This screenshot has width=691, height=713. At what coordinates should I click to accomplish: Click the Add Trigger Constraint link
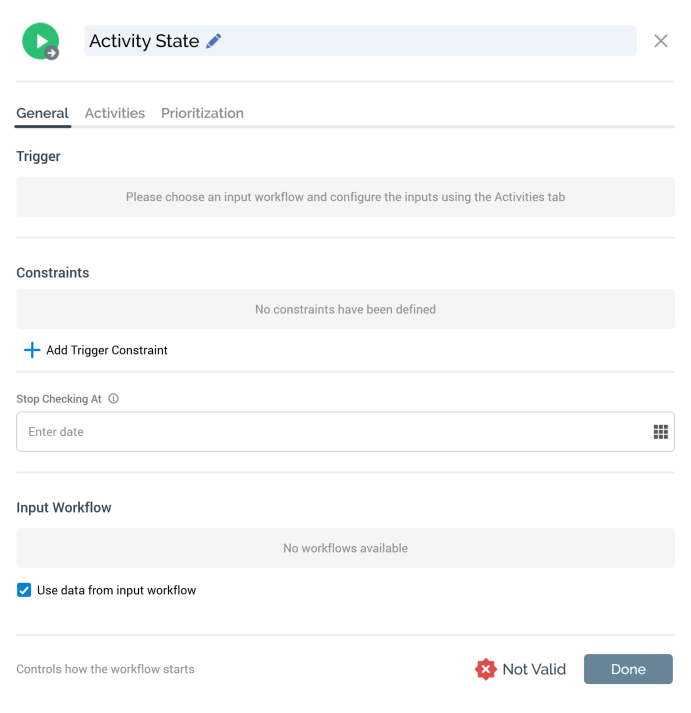[107, 350]
